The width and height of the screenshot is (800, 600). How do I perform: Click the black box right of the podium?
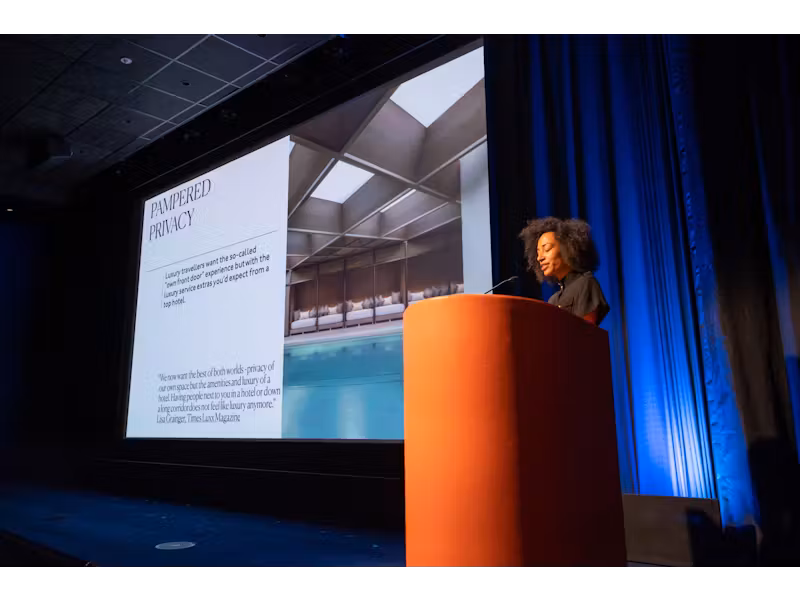(670, 525)
